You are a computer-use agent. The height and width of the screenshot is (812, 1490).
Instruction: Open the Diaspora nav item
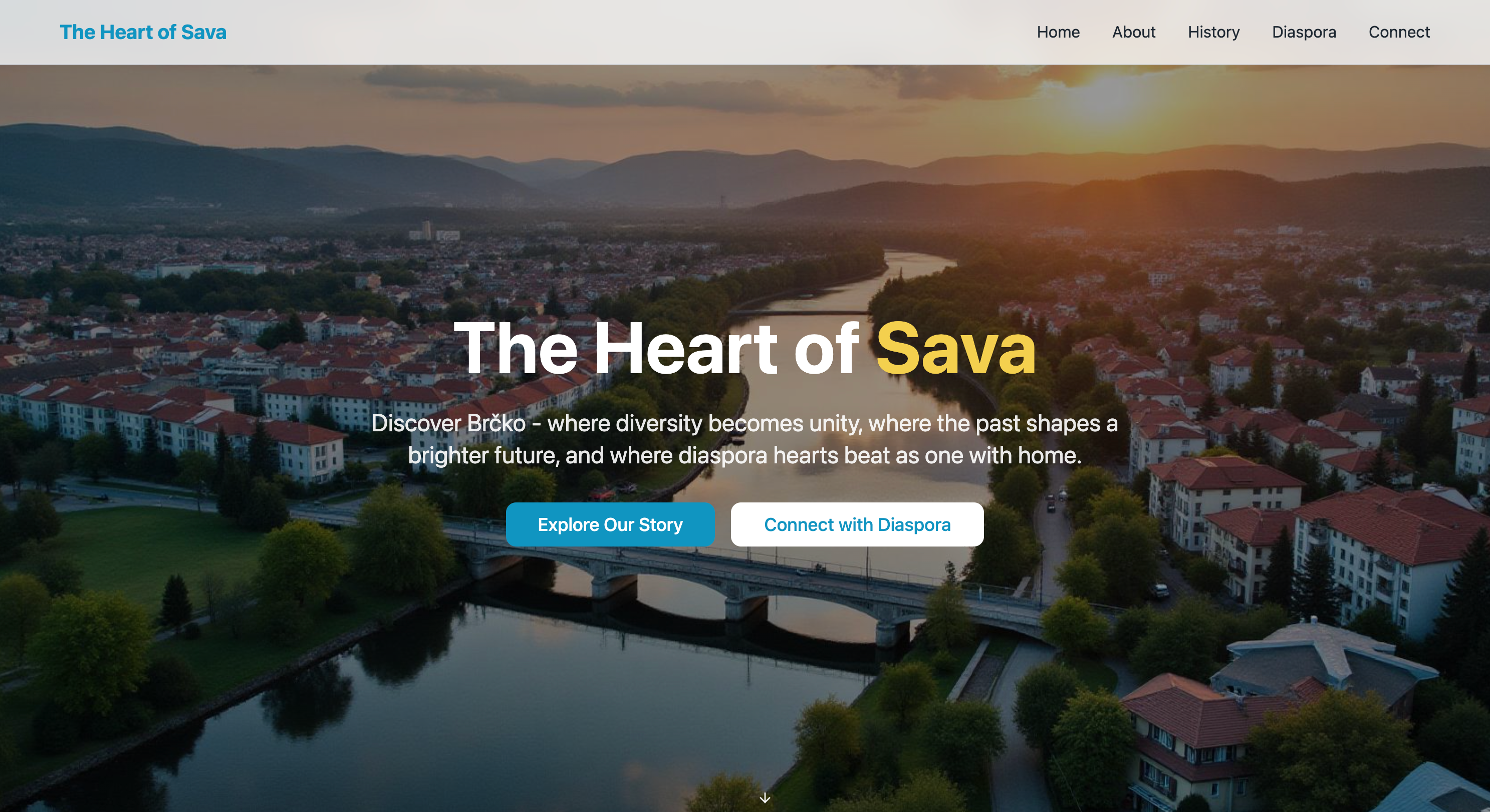click(x=1304, y=32)
